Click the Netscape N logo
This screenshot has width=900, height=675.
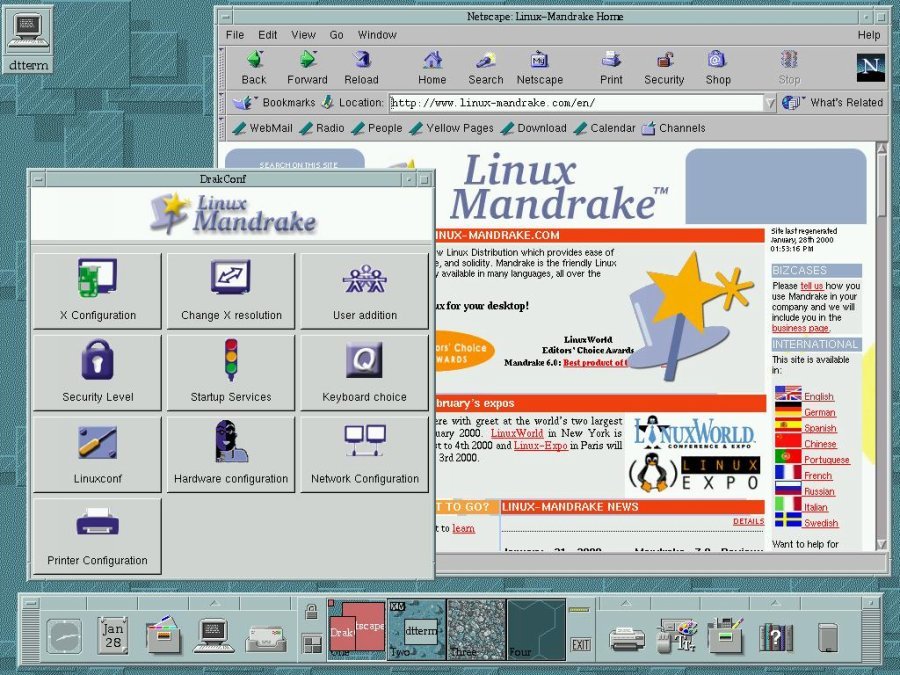[x=871, y=68]
